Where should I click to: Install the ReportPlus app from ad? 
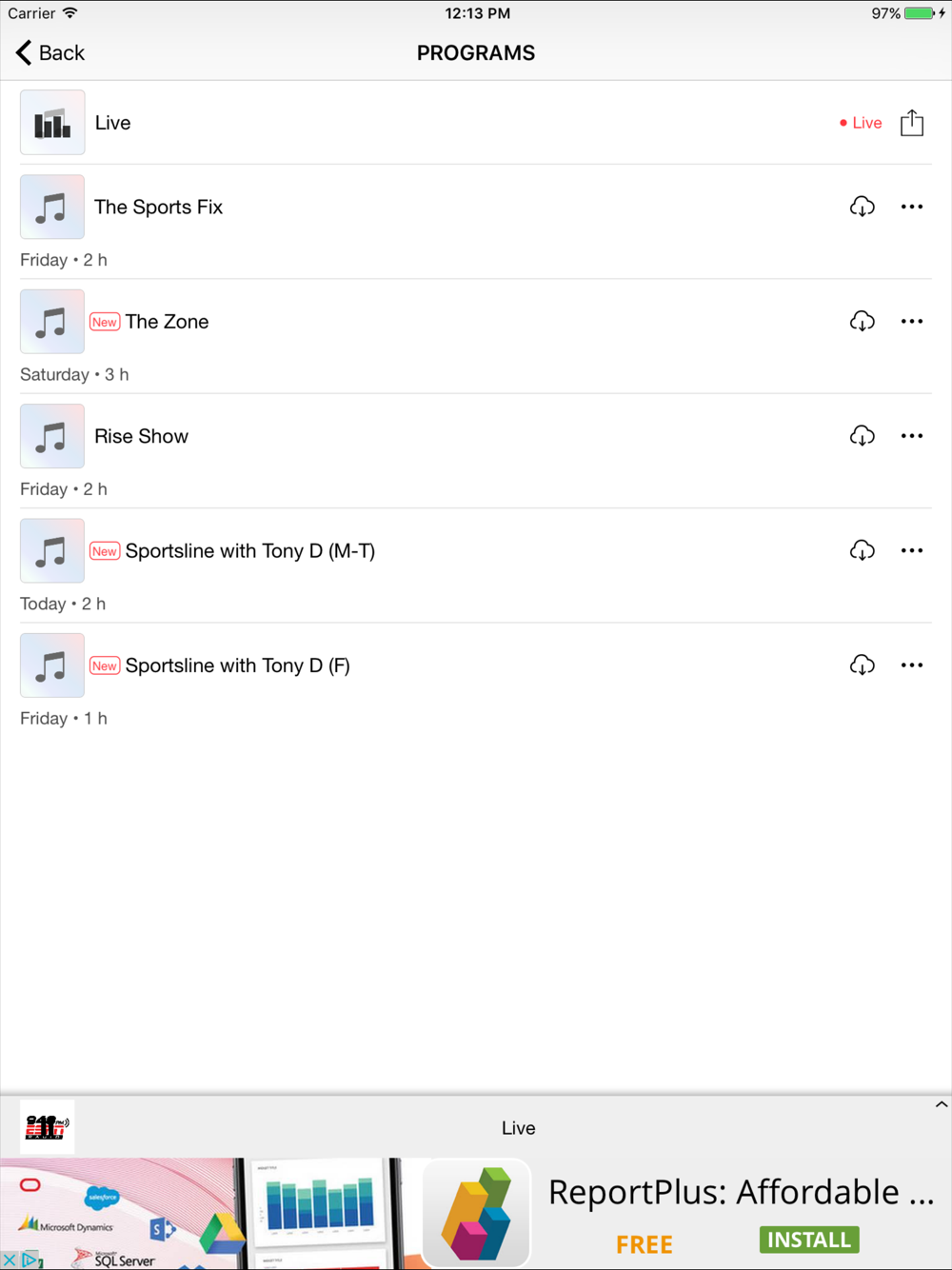[808, 1240]
